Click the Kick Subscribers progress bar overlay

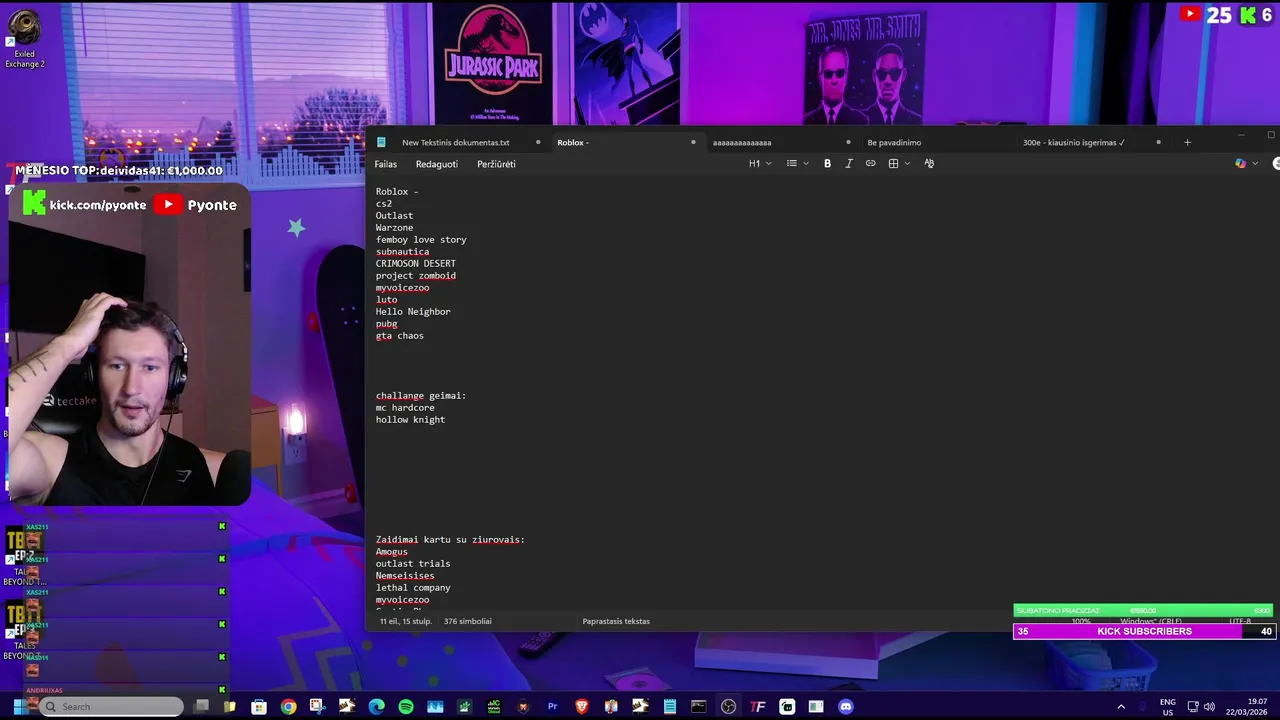(1144, 631)
